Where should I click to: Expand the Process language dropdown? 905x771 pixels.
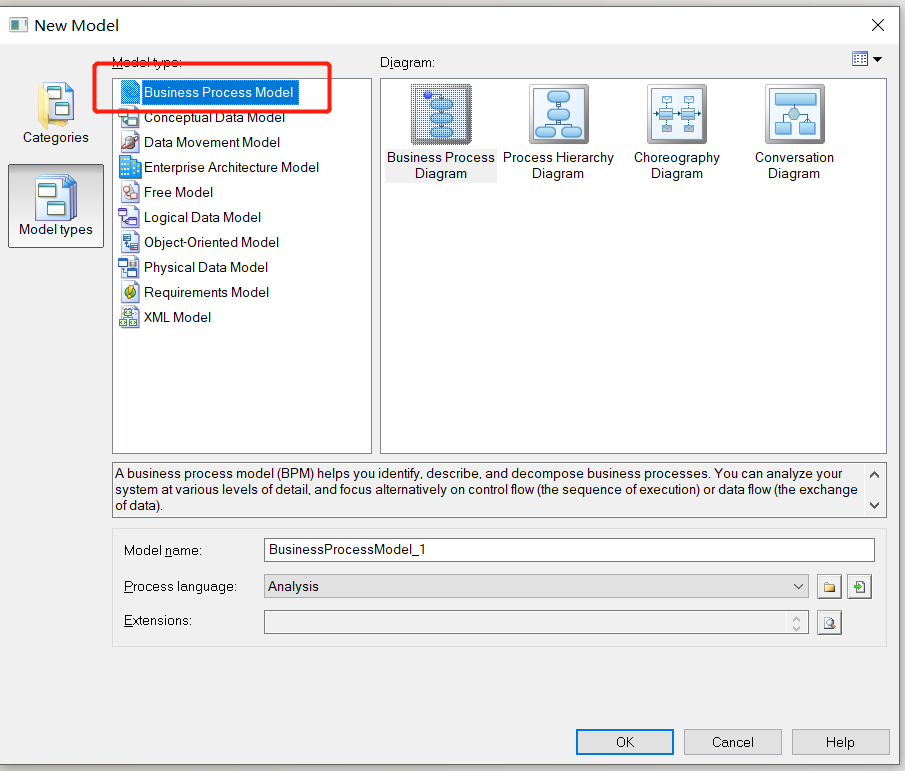[x=798, y=586]
